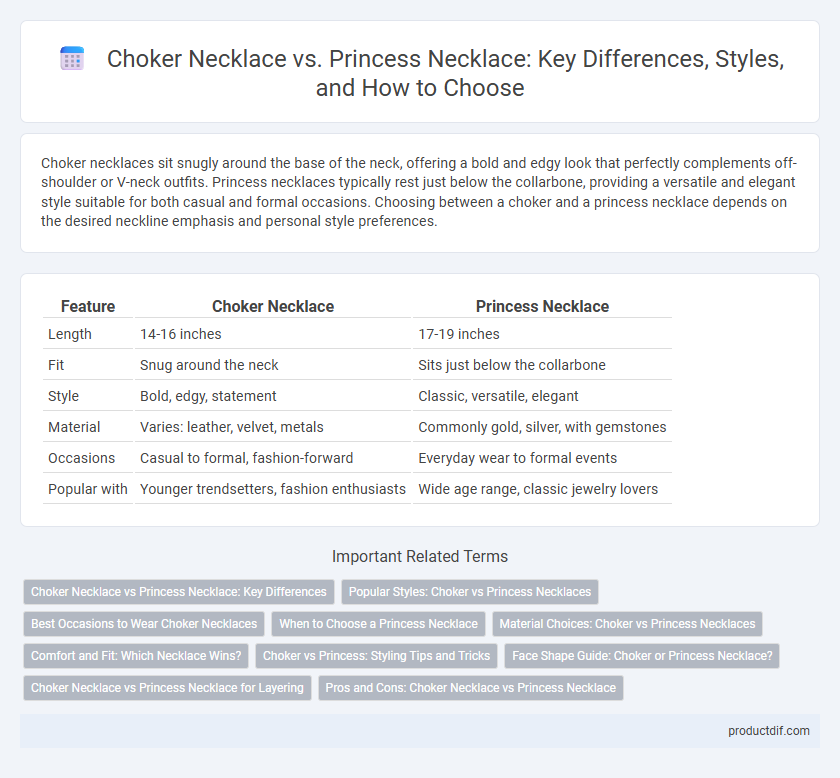
Task: Click the calendar icon beside the title
Action: tap(72, 58)
